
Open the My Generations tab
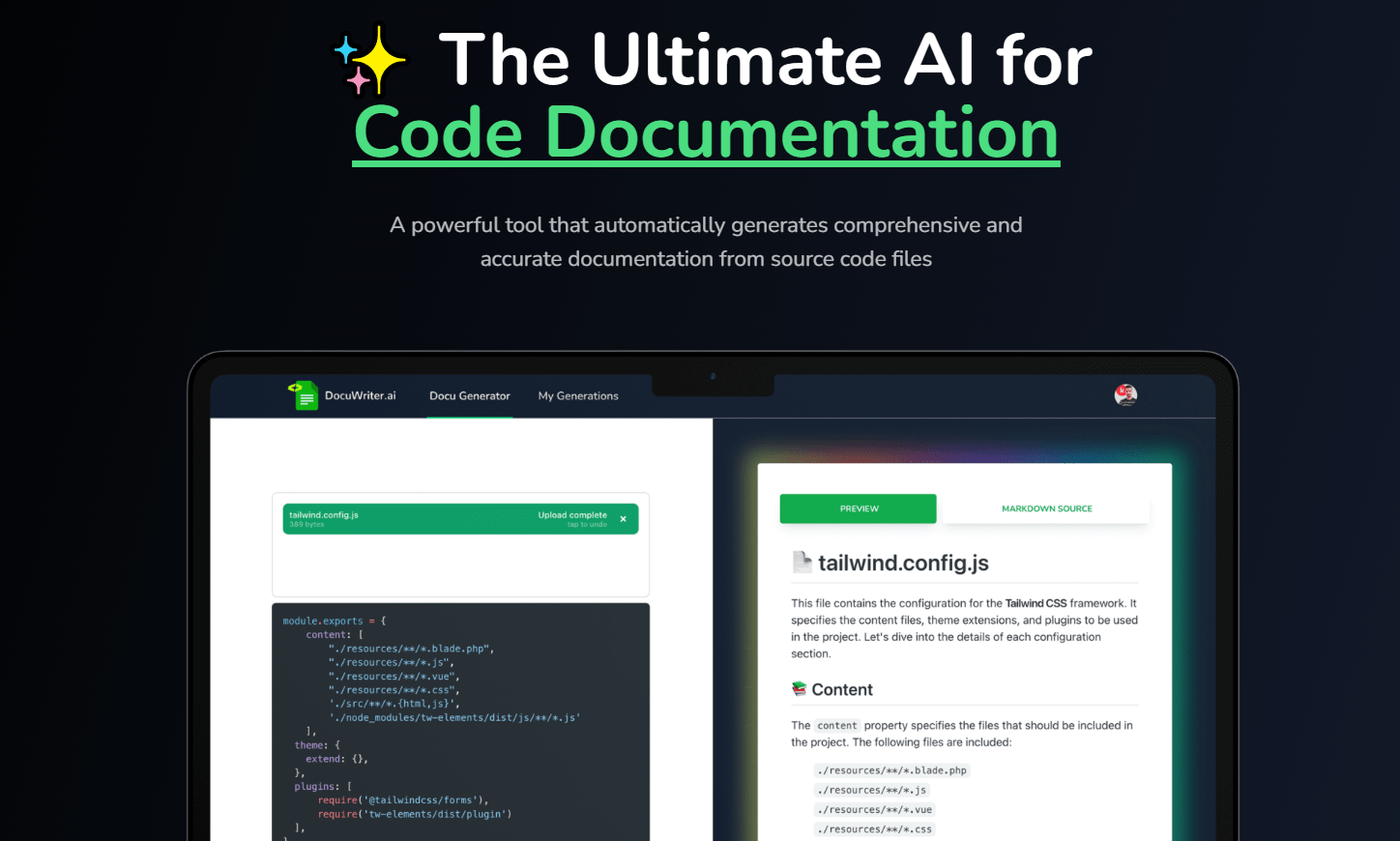pyautogui.click(x=578, y=396)
